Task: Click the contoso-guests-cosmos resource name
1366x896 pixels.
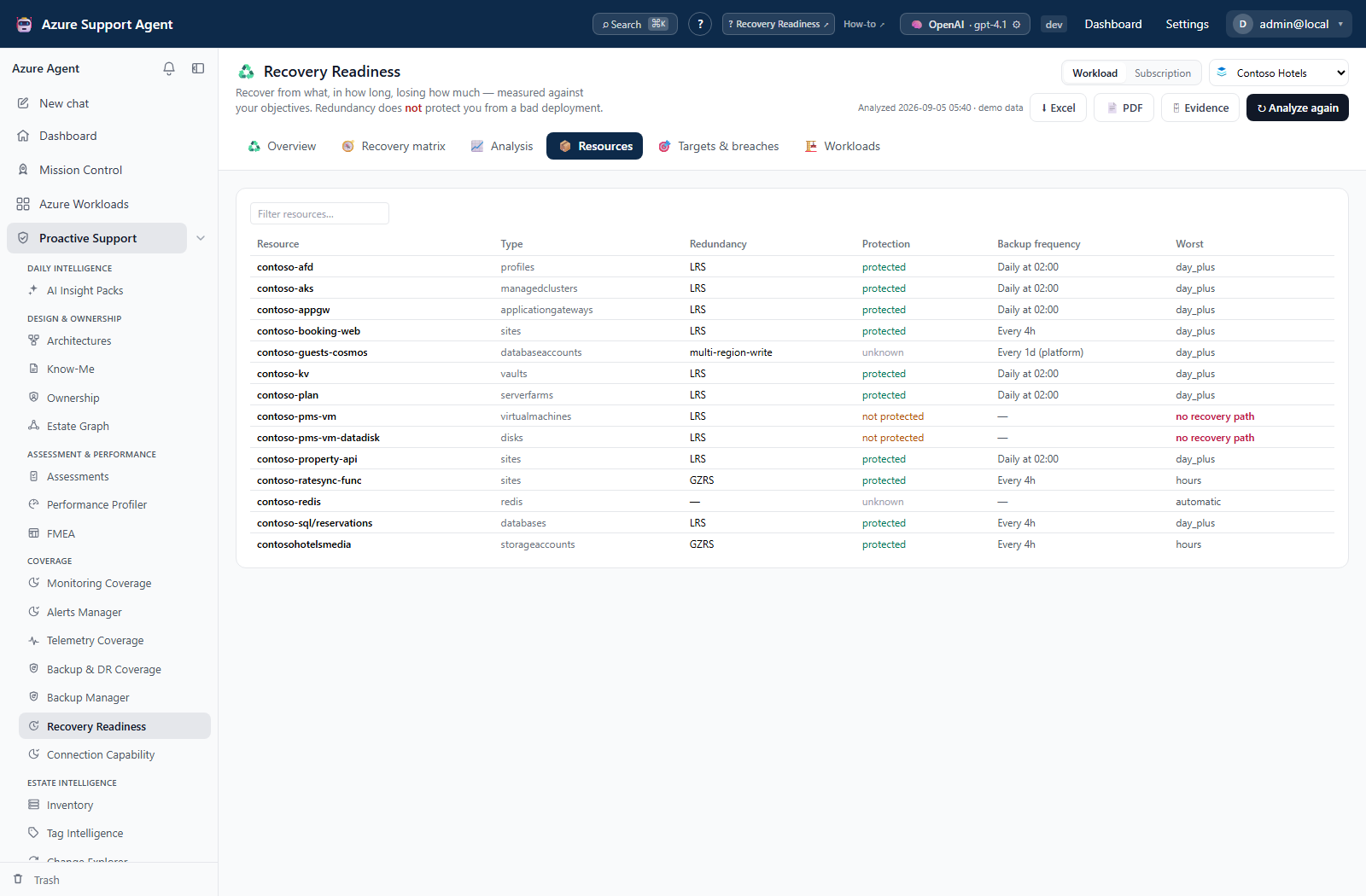Action: [x=312, y=352]
